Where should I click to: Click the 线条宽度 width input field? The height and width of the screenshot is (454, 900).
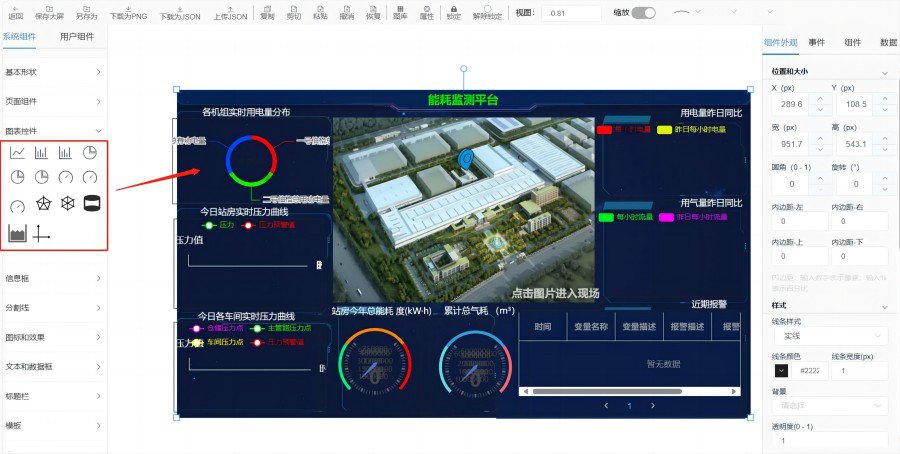click(859, 371)
